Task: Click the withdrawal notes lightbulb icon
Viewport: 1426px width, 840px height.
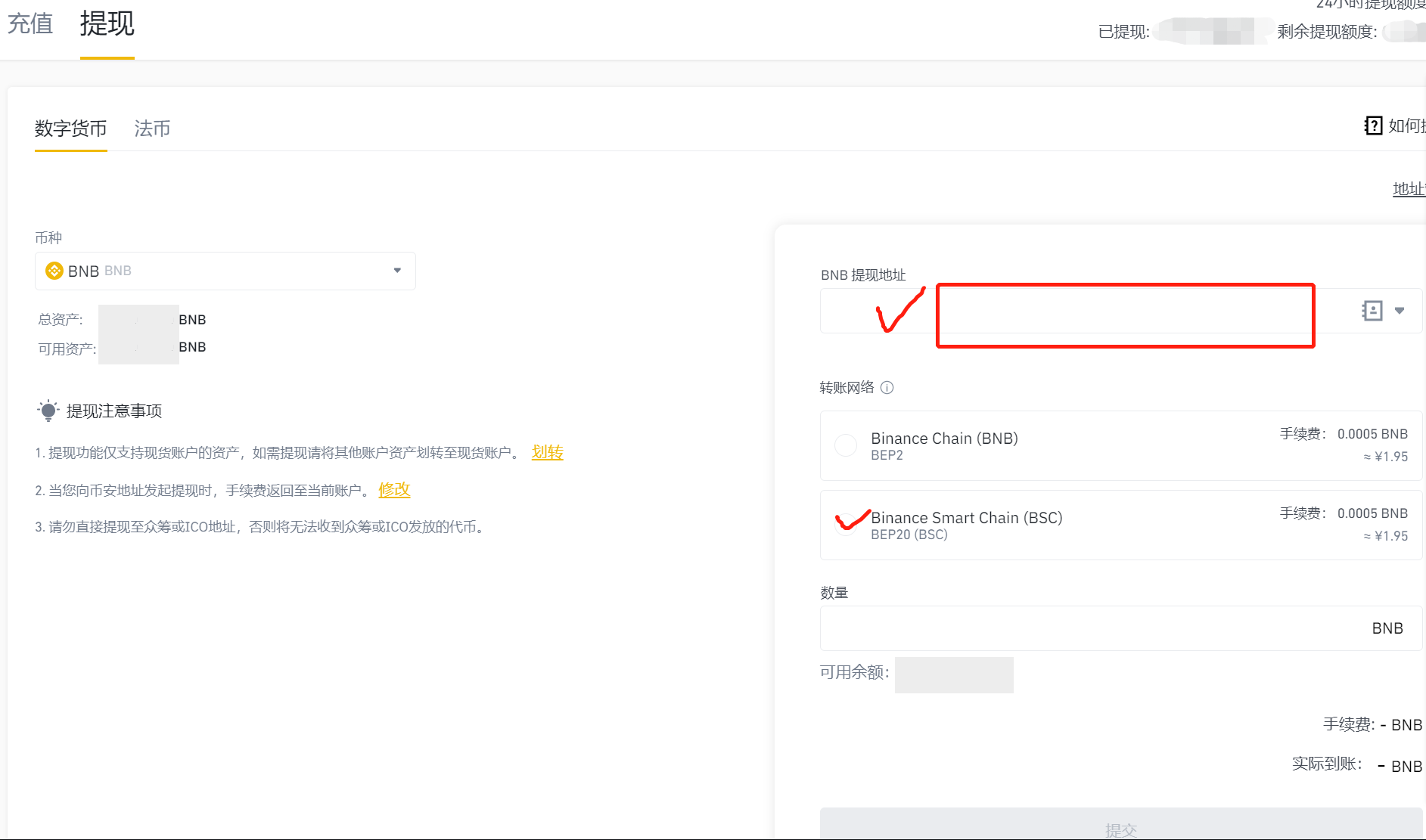Action: click(x=48, y=411)
